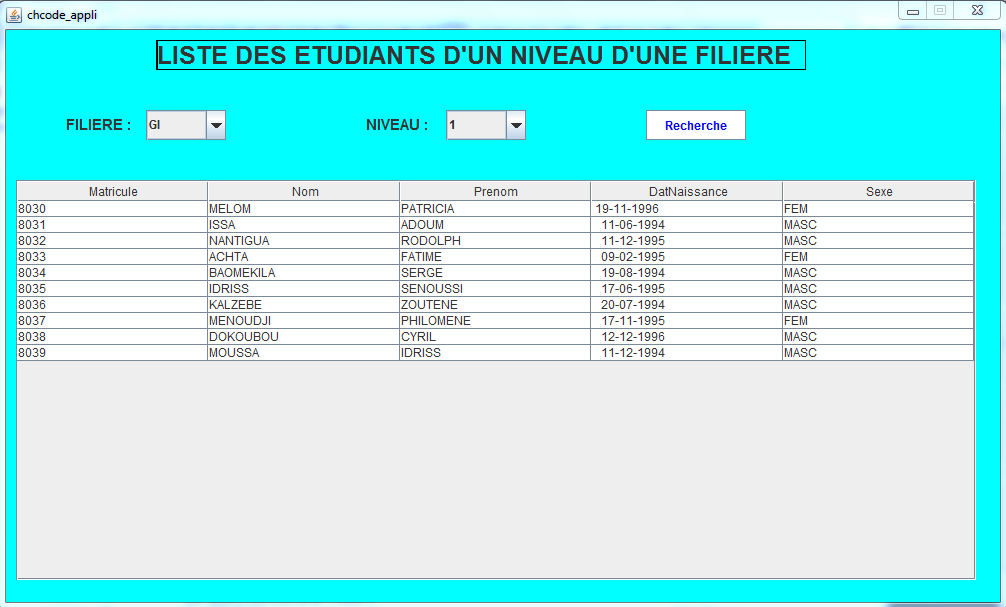Select the first-name cell PHILOMENE
This screenshot has height=607, width=1006.
[495, 321]
